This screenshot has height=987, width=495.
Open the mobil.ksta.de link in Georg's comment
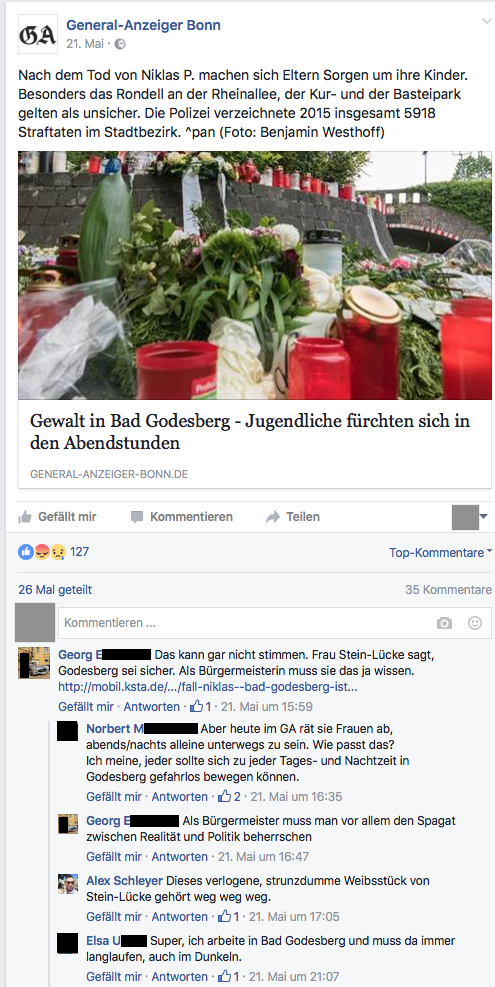click(208, 687)
